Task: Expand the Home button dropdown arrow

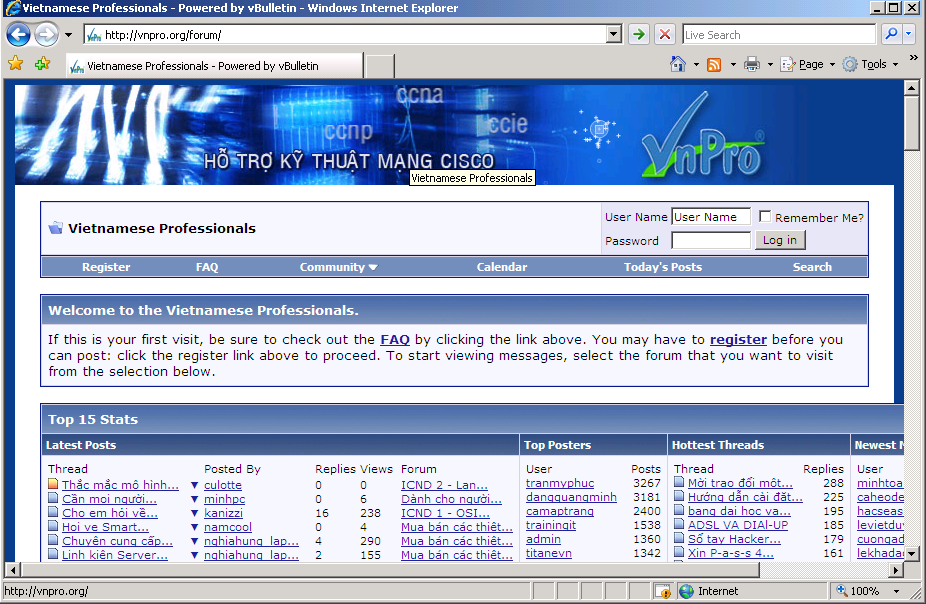Action: pos(696,64)
